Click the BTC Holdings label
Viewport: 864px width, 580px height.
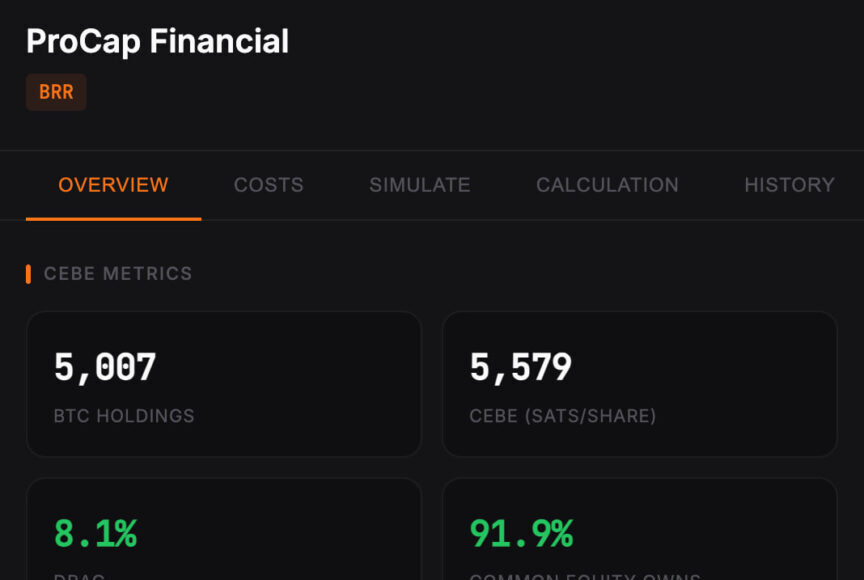pyautogui.click(x=124, y=416)
